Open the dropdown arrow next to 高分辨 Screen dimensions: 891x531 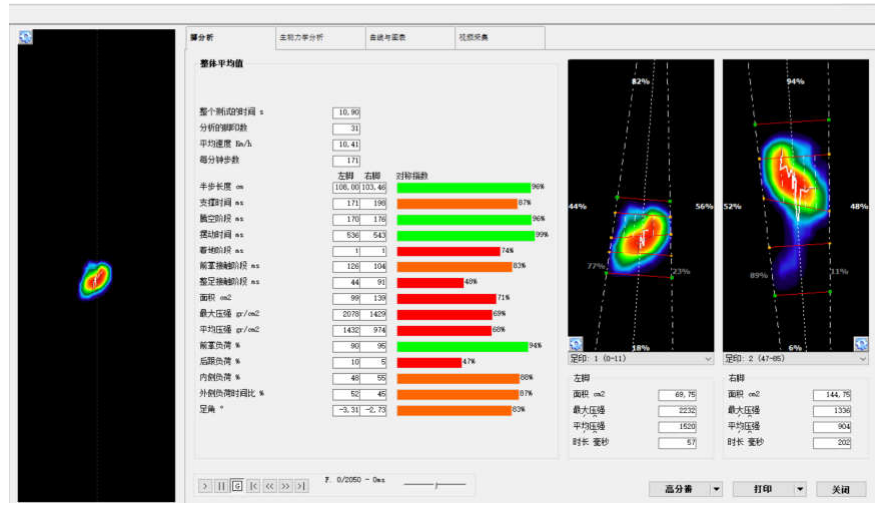click(x=716, y=489)
